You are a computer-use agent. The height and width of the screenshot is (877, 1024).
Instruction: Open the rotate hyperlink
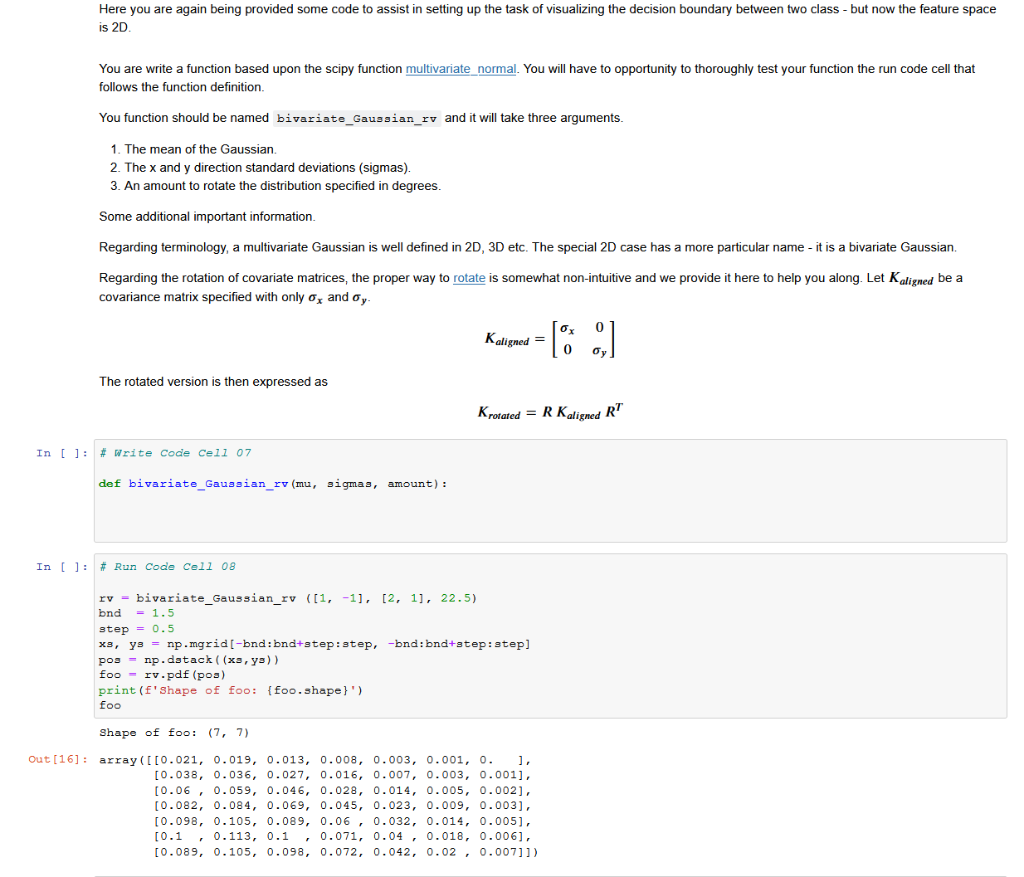coord(469,278)
